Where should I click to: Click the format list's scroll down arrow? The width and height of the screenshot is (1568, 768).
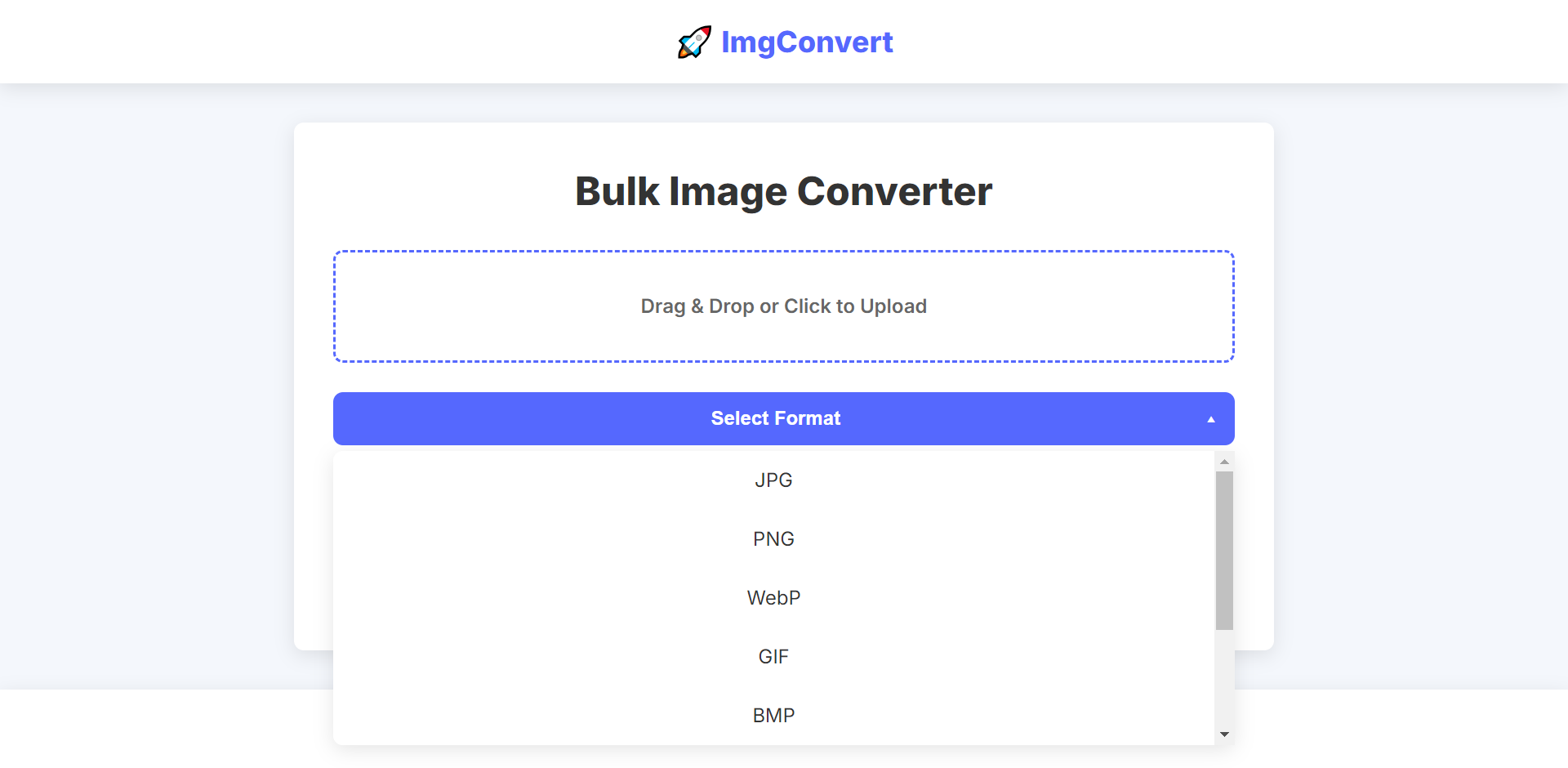[1224, 735]
